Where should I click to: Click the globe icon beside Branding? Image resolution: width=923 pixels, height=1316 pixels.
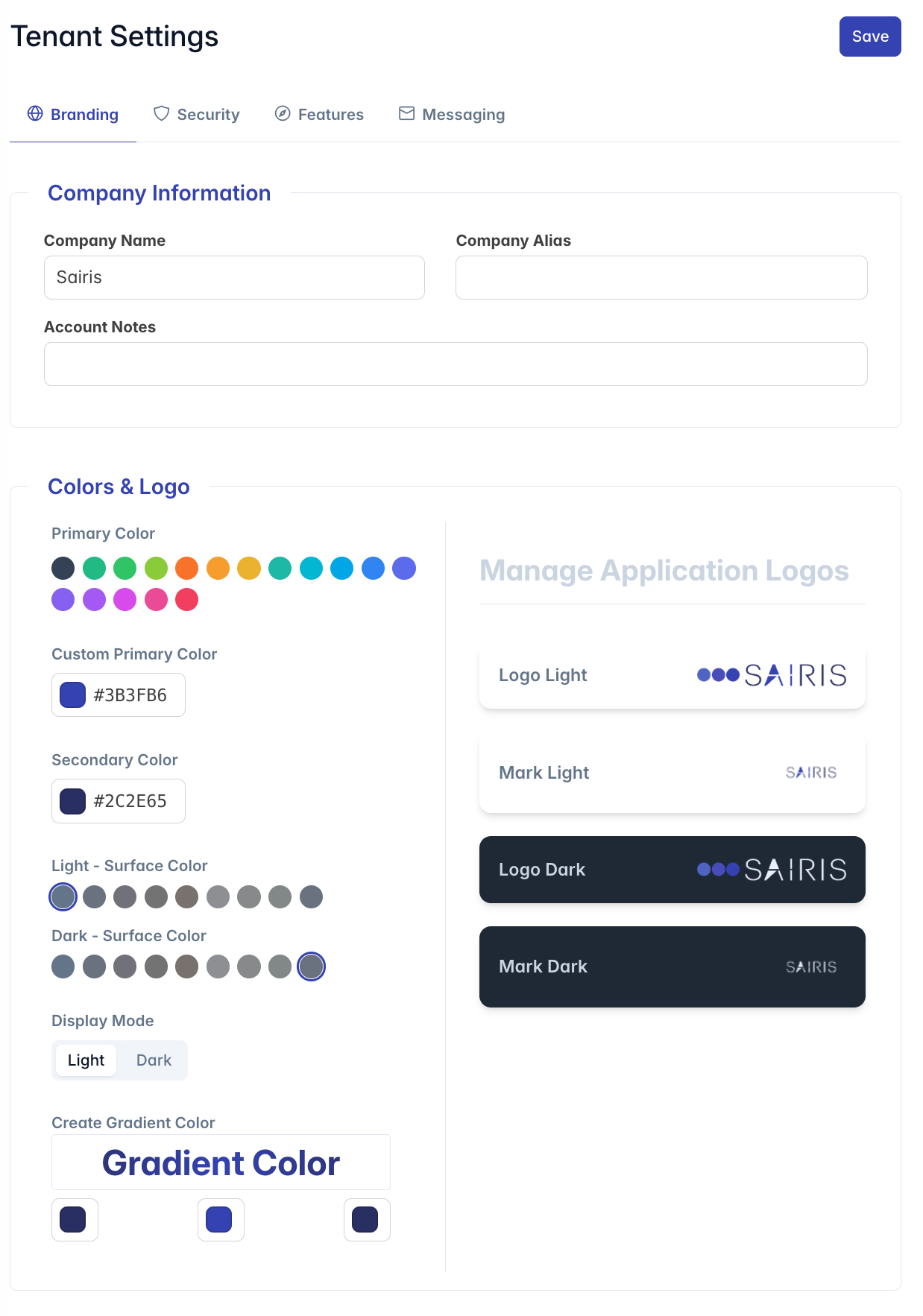click(x=35, y=113)
